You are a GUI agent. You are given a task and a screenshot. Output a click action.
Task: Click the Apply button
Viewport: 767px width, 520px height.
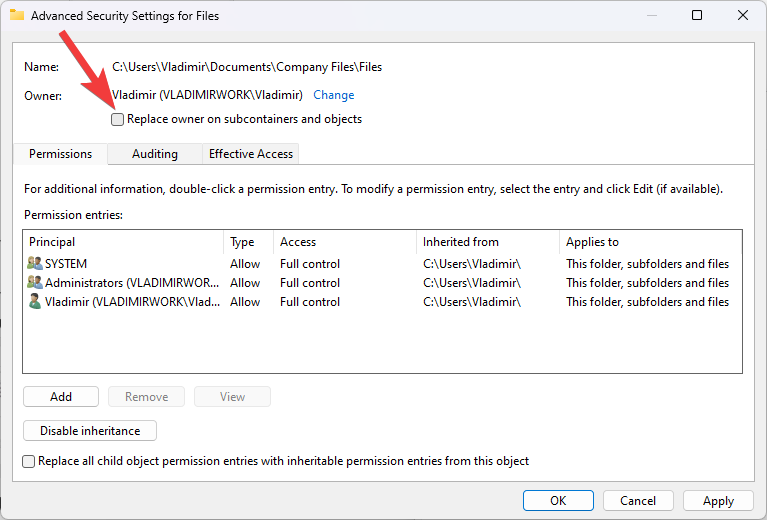pos(718,501)
